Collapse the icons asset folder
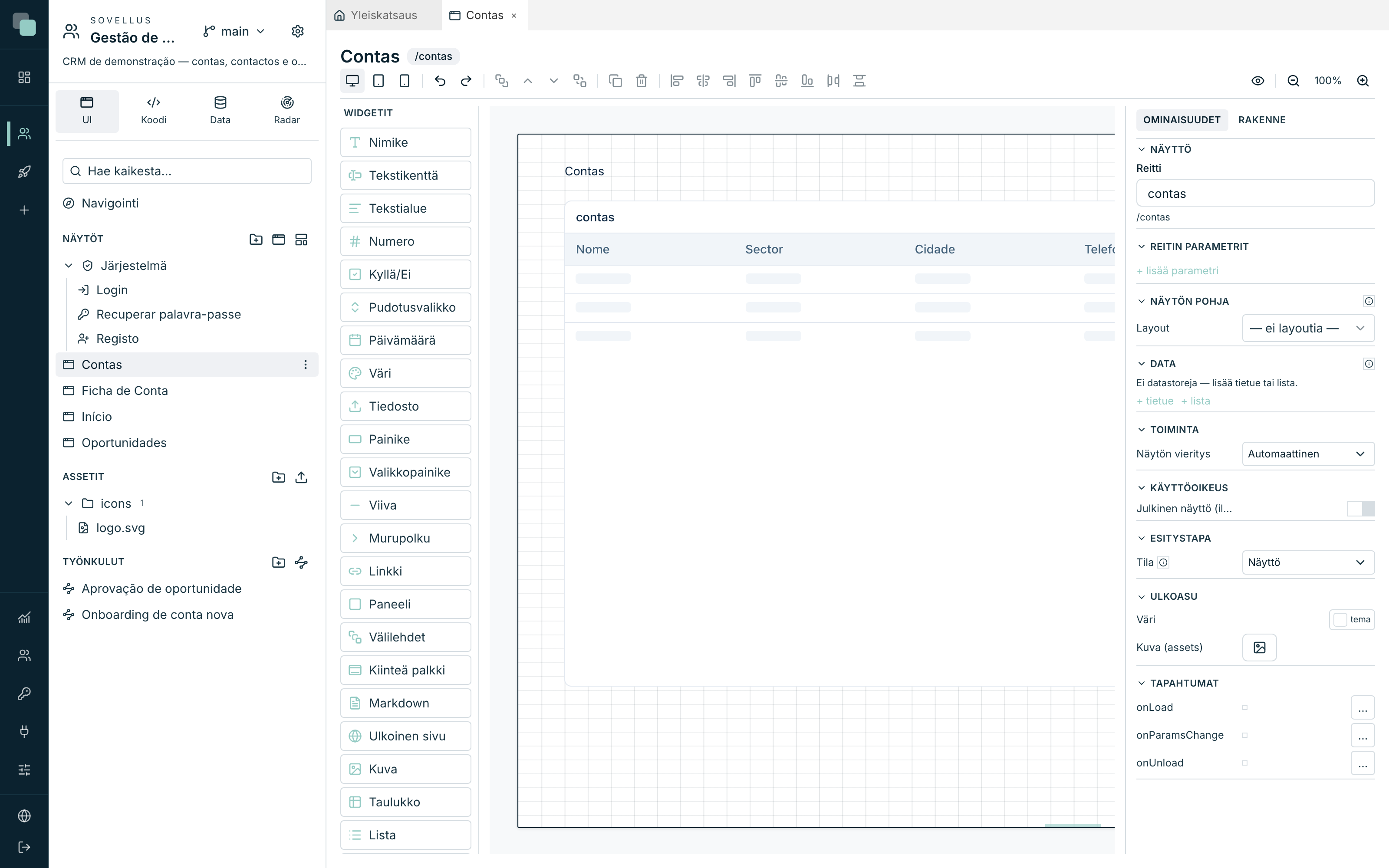The width and height of the screenshot is (1389, 868). (68, 503)
